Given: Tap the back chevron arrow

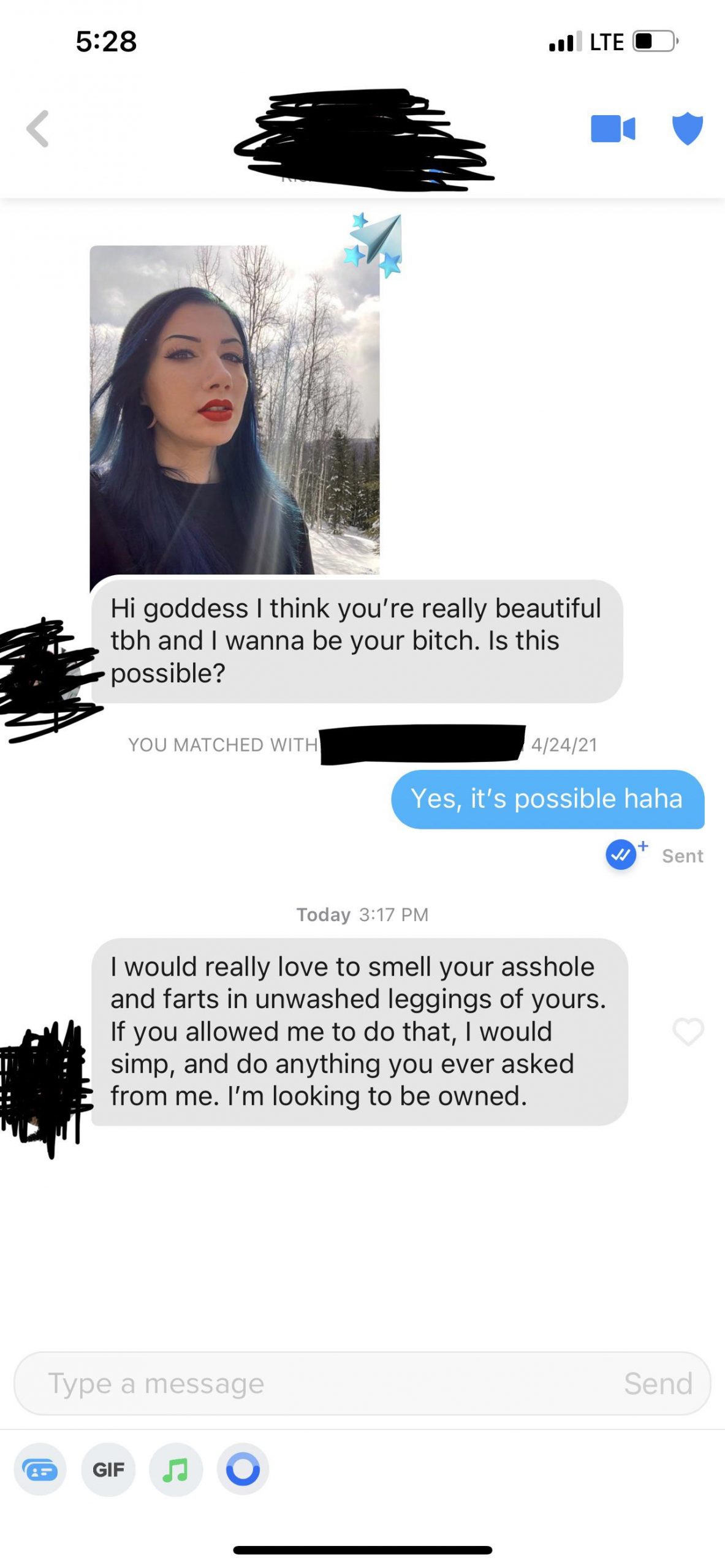Looking at the screenshot, I should pos(38,129).
